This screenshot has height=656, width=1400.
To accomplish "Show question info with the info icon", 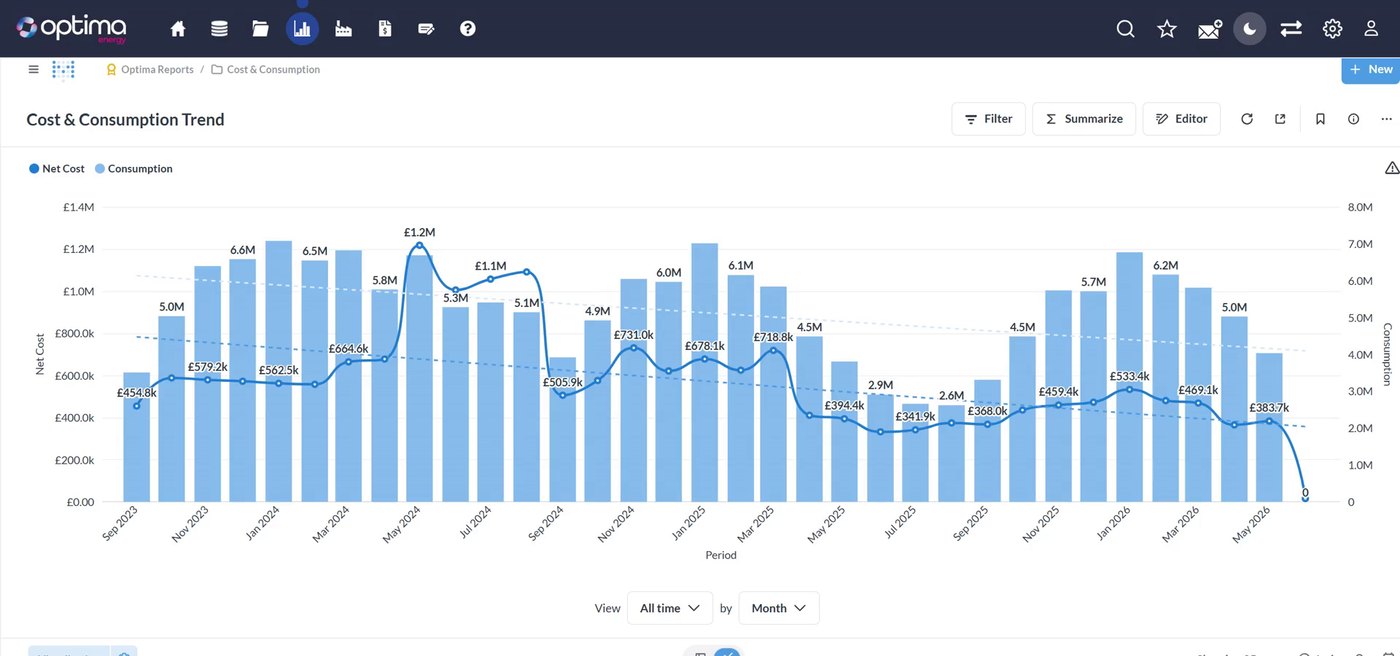I will [x=1353, y=119].
